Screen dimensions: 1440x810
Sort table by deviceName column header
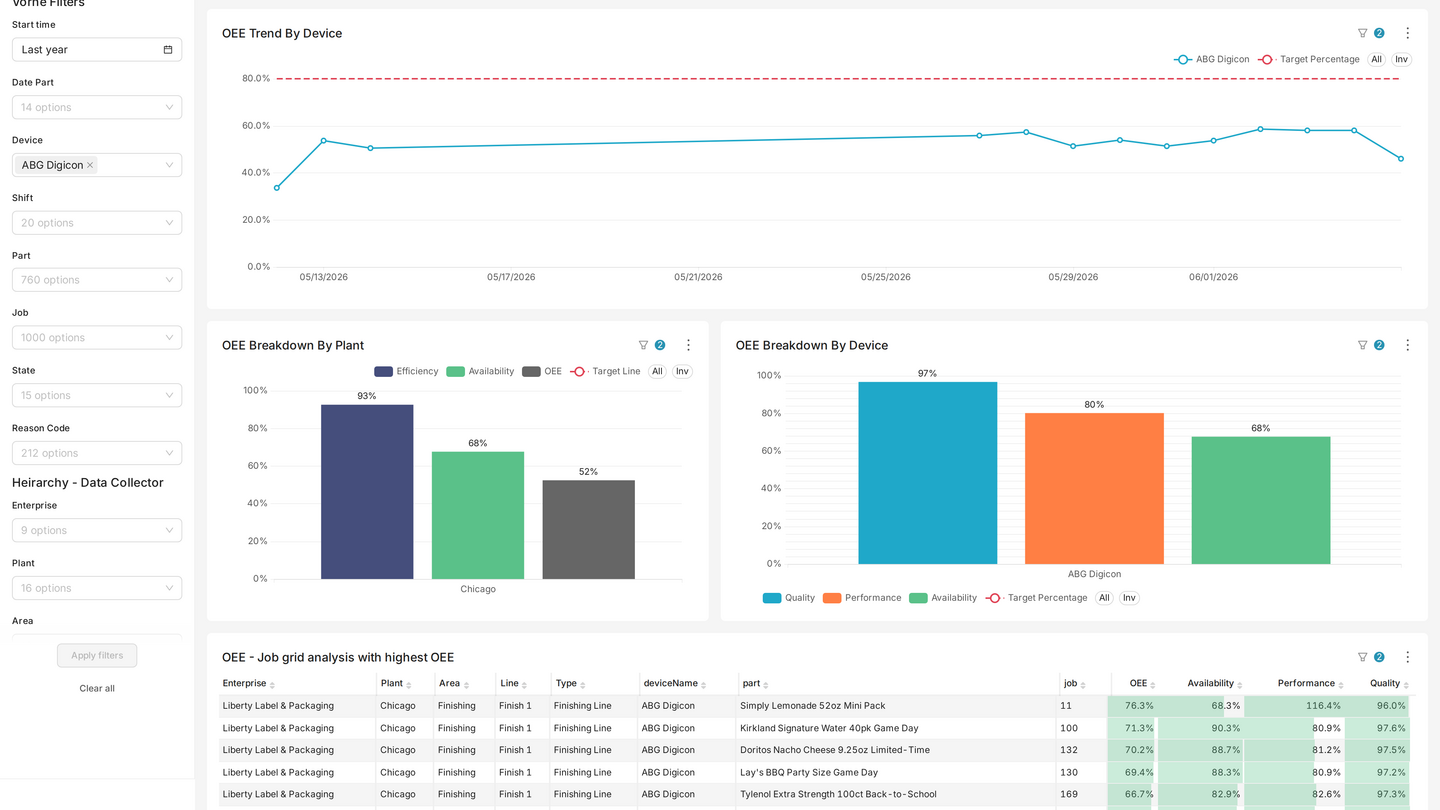(675, 683)
